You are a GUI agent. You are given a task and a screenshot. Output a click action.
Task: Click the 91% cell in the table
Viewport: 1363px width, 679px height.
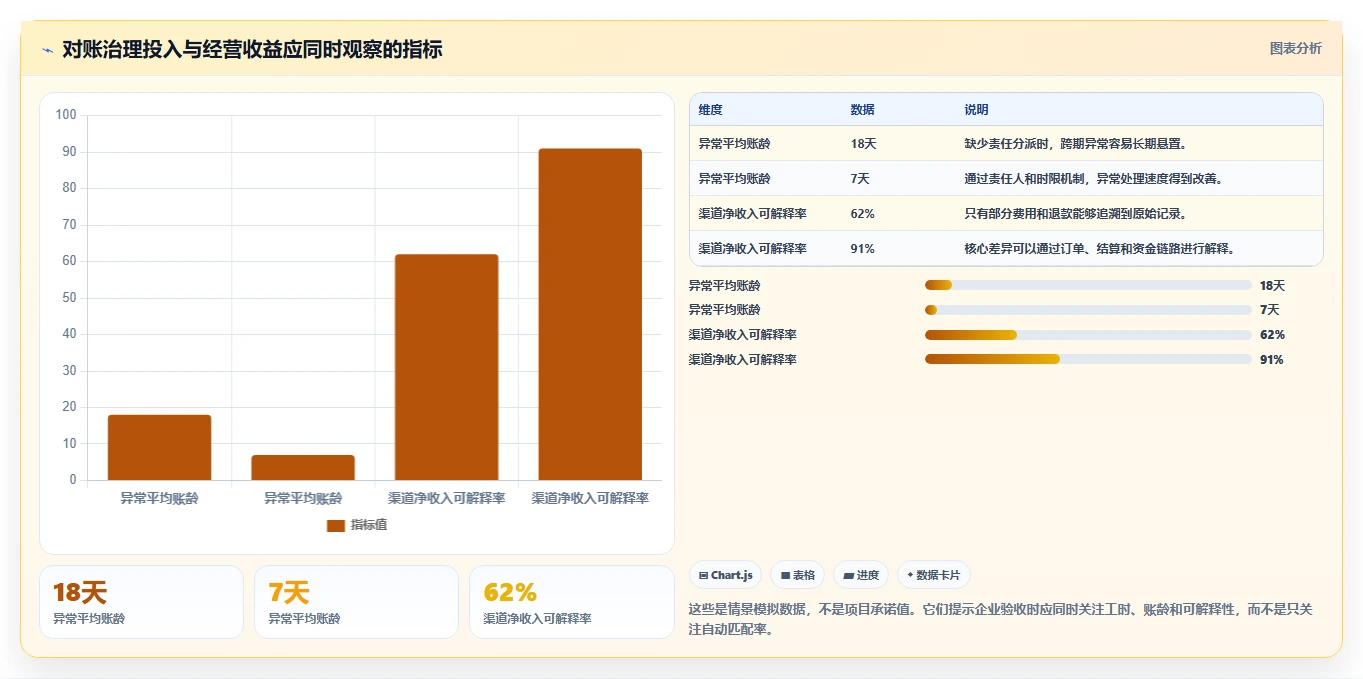point(862,249)
